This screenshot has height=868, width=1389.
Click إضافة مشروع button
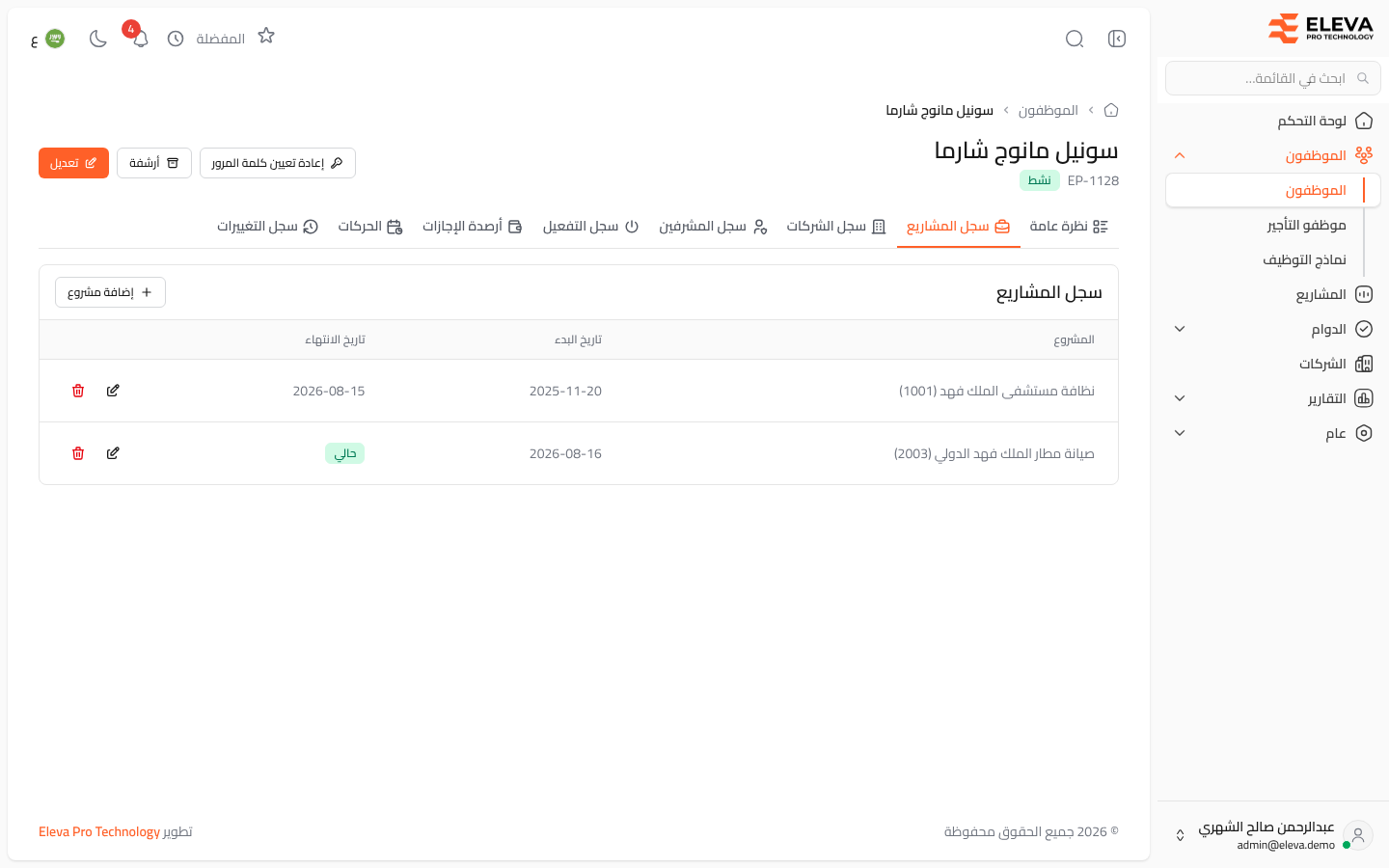tap(110, 292)
